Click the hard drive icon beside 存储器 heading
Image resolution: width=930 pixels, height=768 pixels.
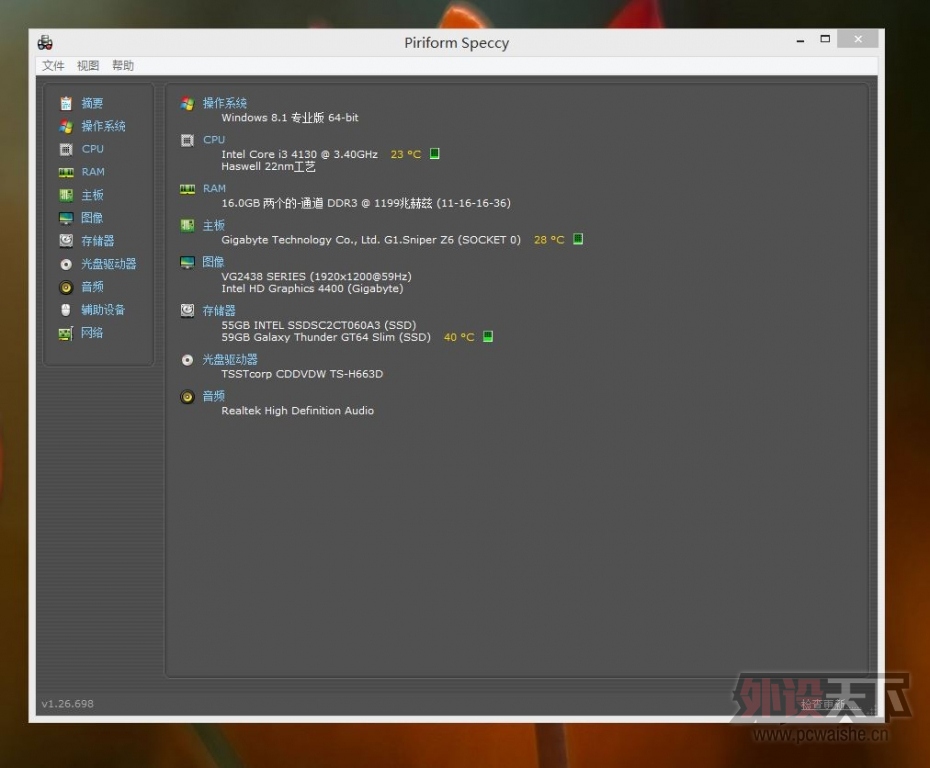tap(187, 311)
